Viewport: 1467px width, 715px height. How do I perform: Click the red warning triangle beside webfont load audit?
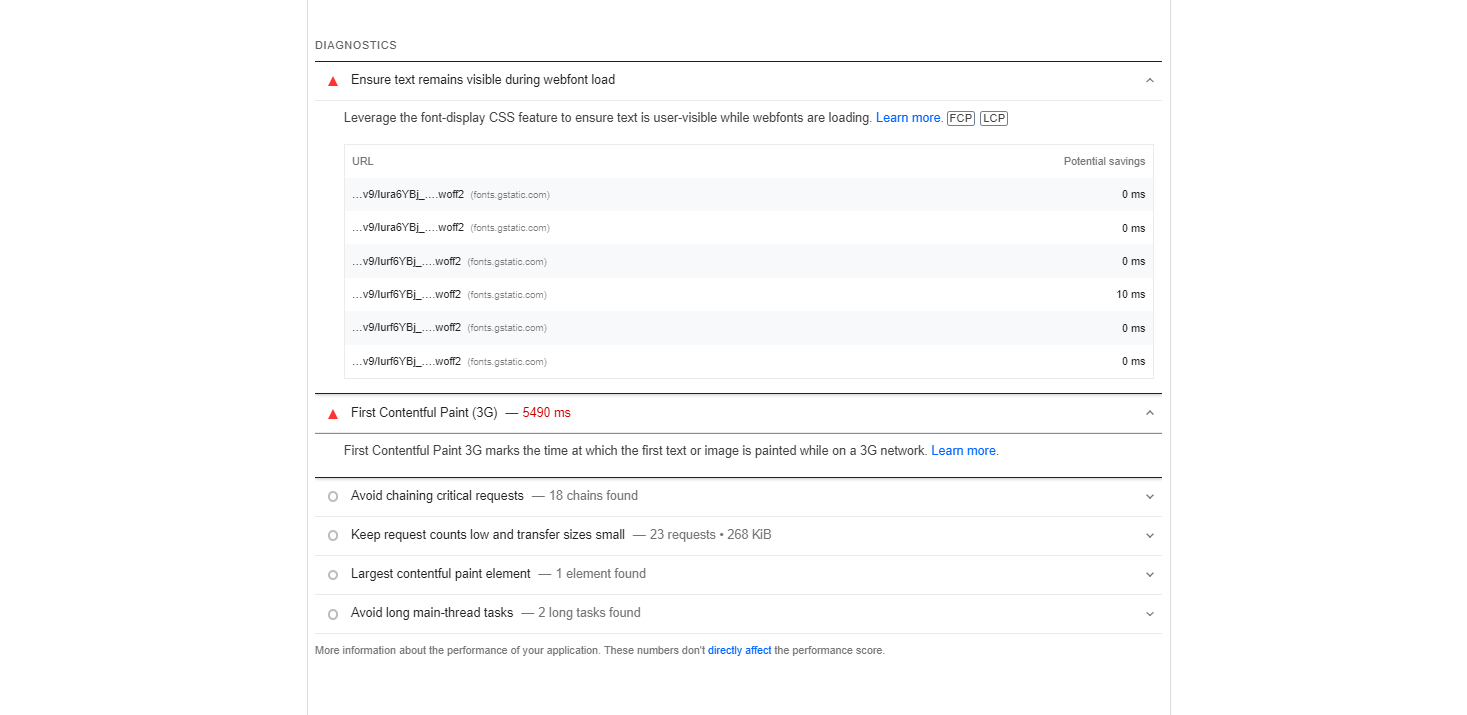[x=332, y=80]
